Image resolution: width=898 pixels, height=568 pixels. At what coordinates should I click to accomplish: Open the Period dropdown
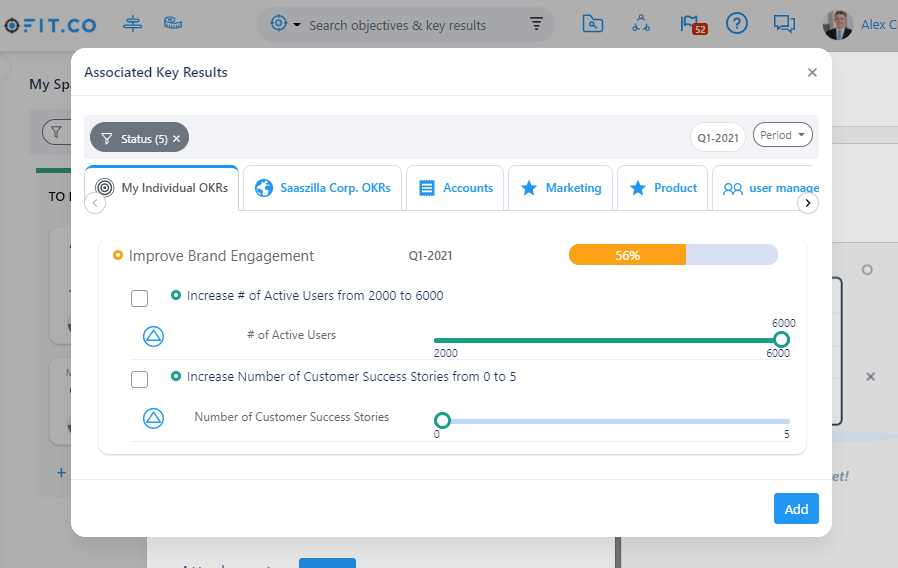[x=782, y=135]
